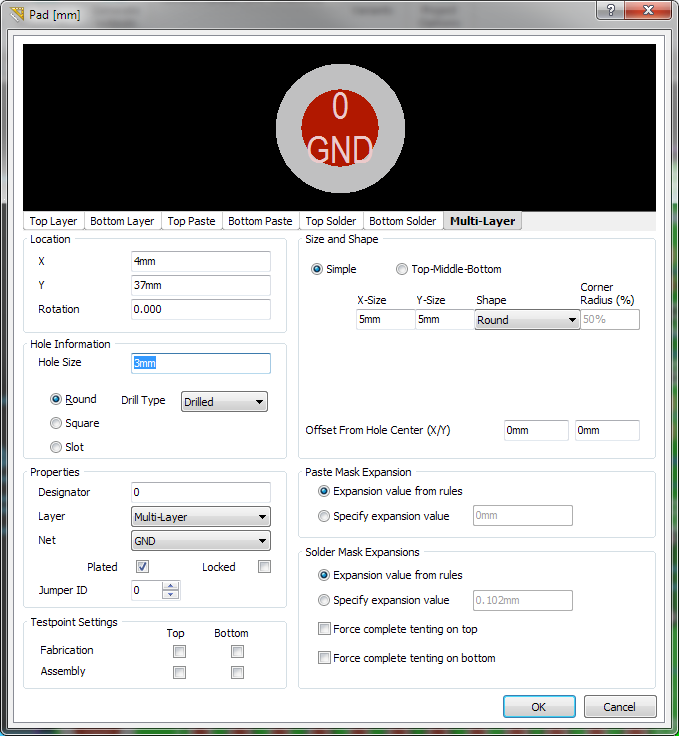The height and width of the screenshot is (736, 679).
Task: Enable the Locked checkbox
Action: click(264, 567)
